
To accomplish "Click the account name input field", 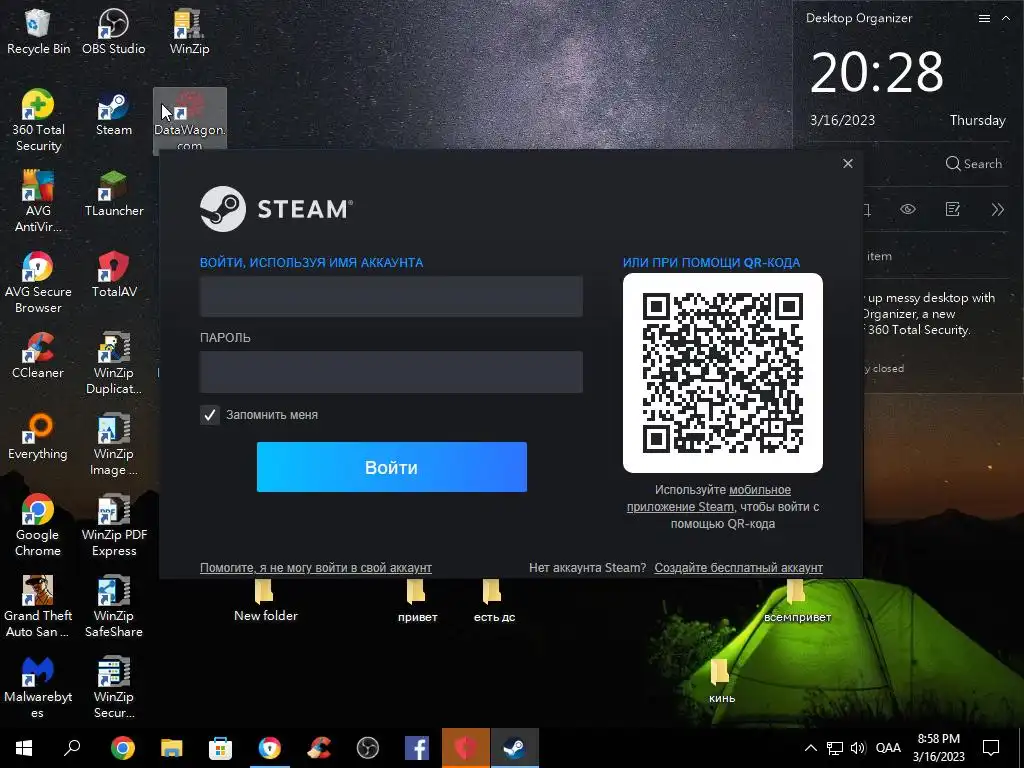I will tap(391, 296).
